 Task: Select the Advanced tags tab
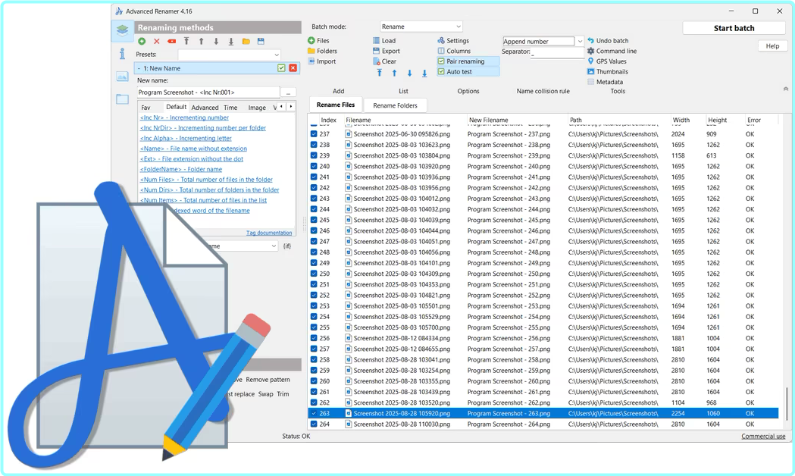tap(204, 107)
